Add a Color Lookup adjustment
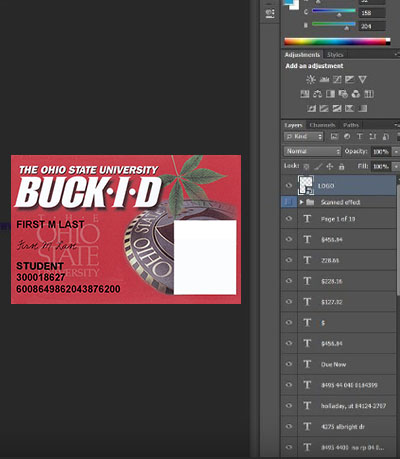400x459 pixels. [x=369, y=94]
